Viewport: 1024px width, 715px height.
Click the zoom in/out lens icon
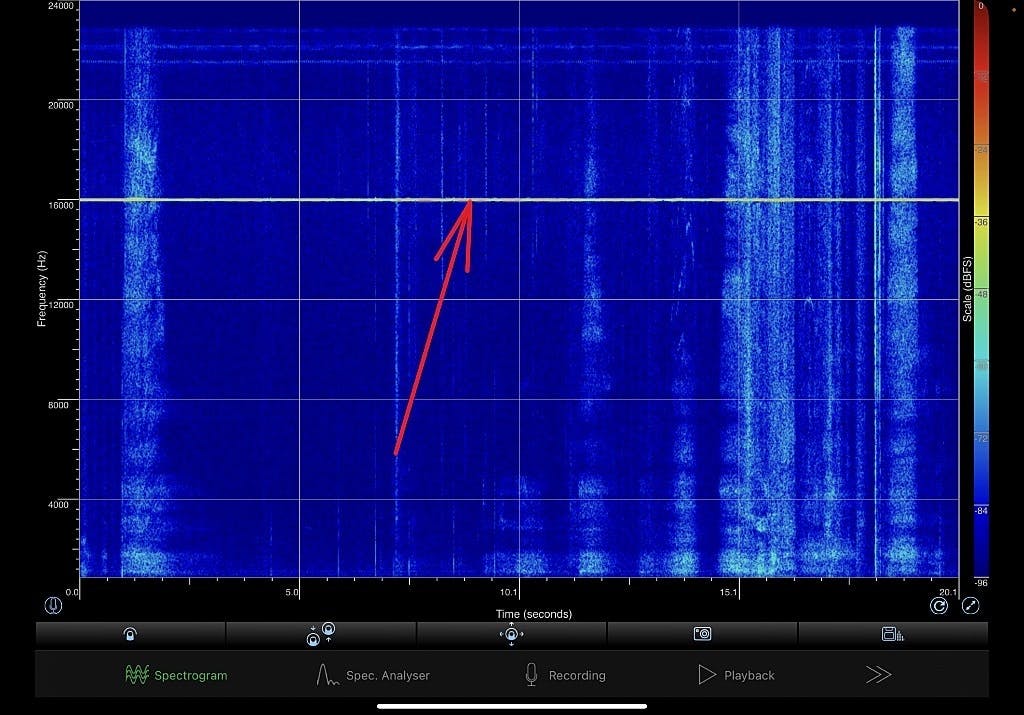pos(321,634)
